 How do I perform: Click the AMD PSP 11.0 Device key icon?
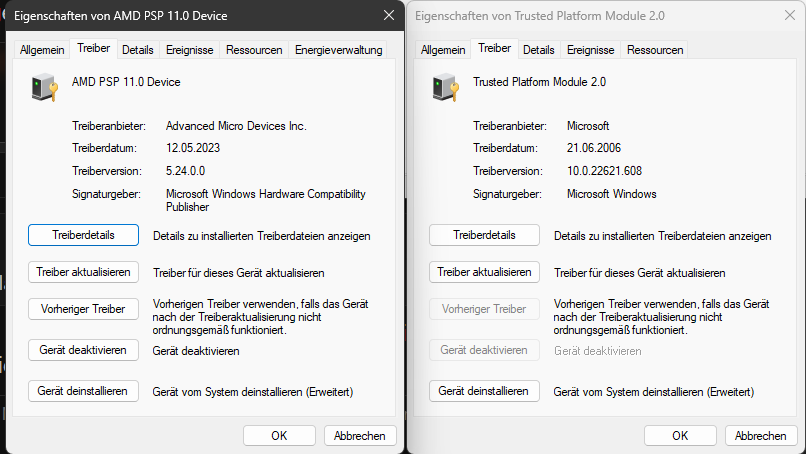click(44, 87)
